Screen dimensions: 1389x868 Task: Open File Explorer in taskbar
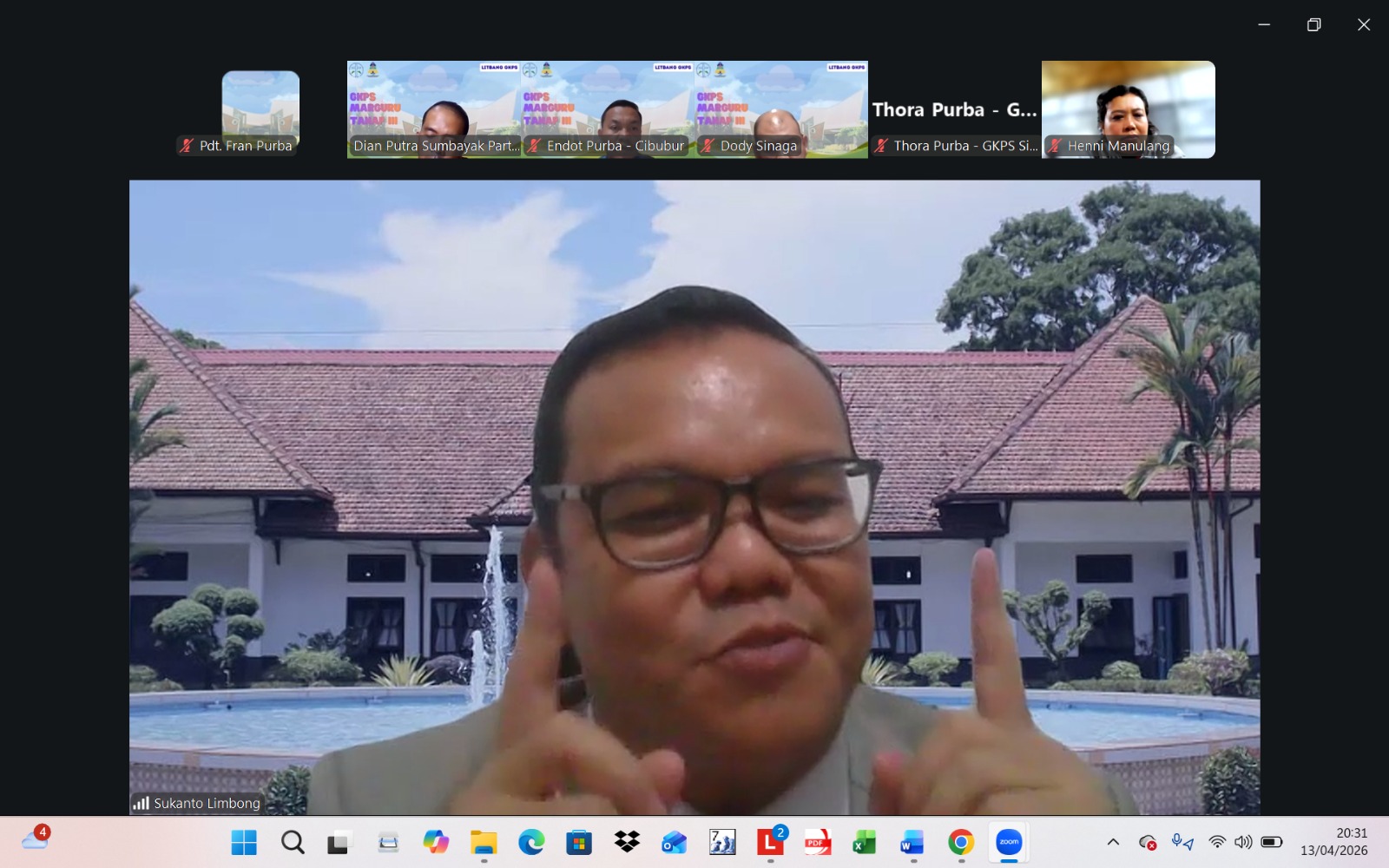pos(484,842)
